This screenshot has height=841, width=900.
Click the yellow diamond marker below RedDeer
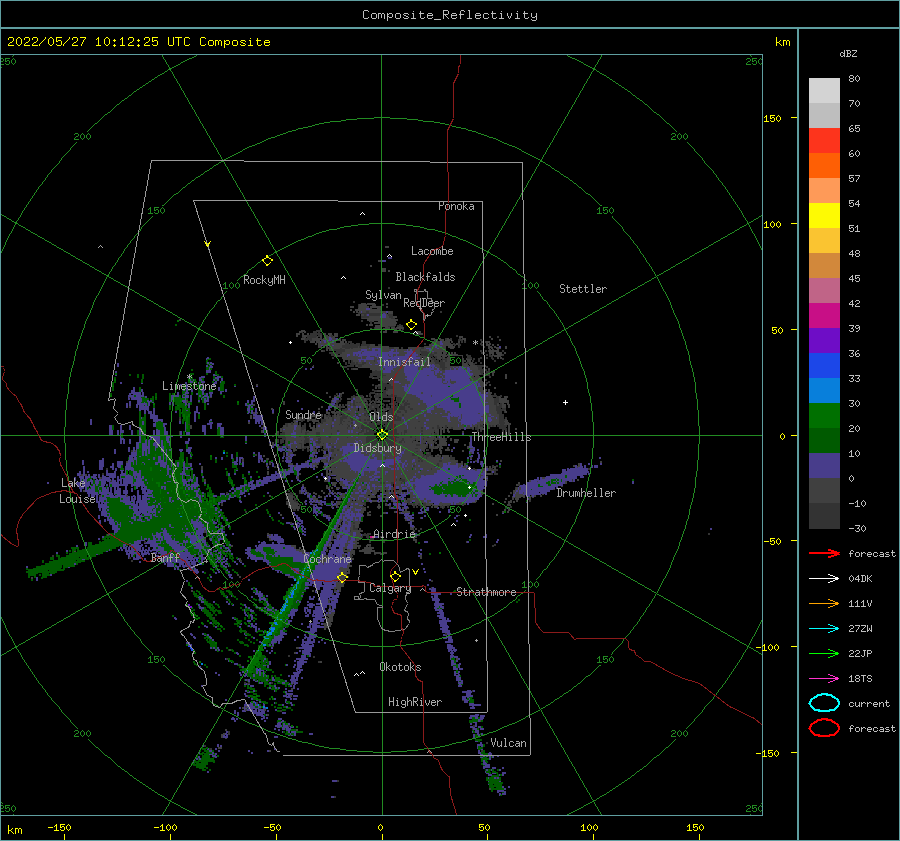411,325
